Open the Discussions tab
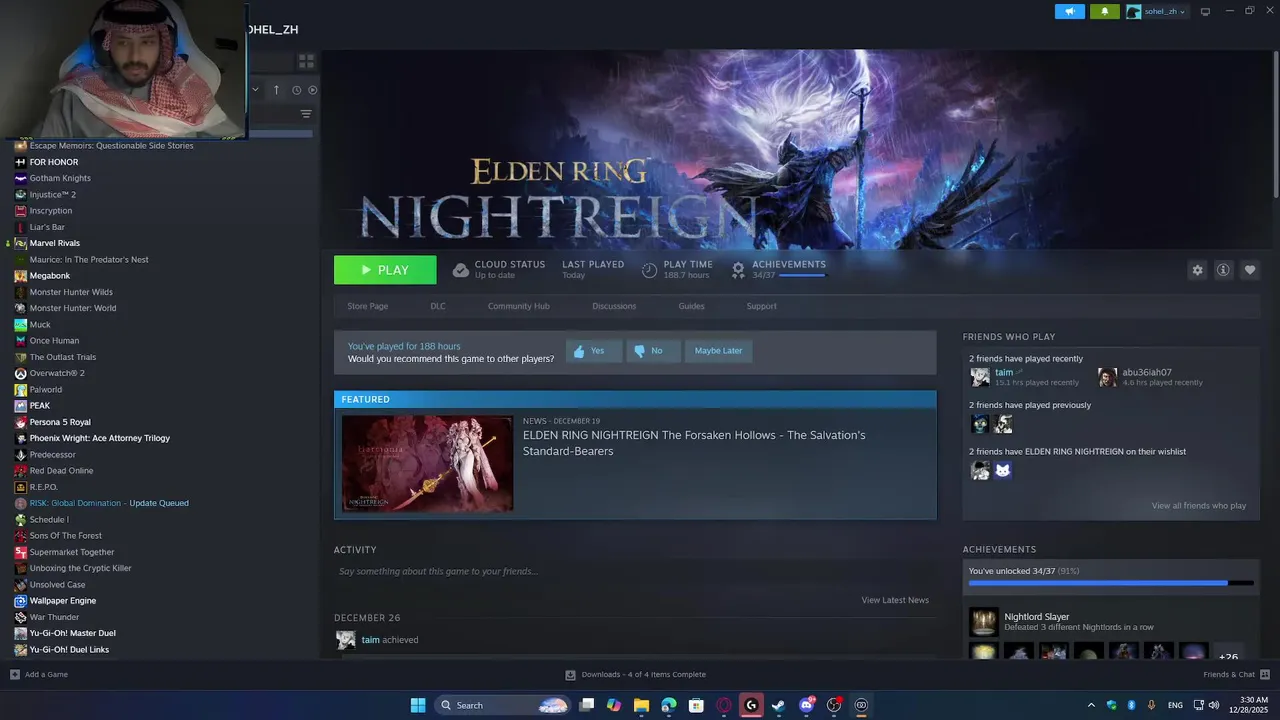Screen dimensions: 1280x720 coord(614,306)
